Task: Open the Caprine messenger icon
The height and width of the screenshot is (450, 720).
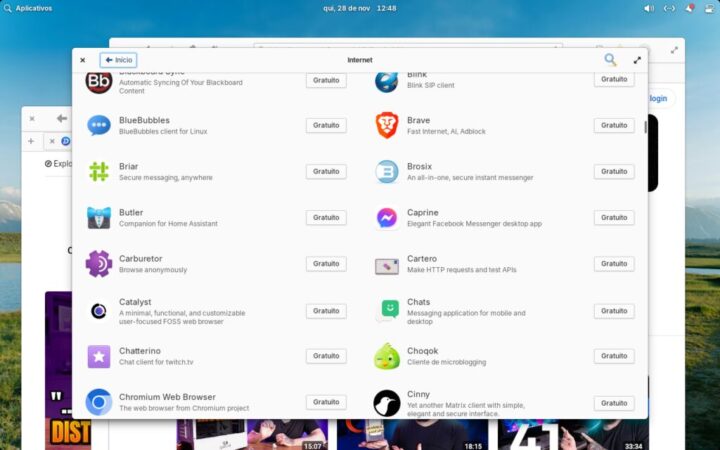Action: (387, 218)
